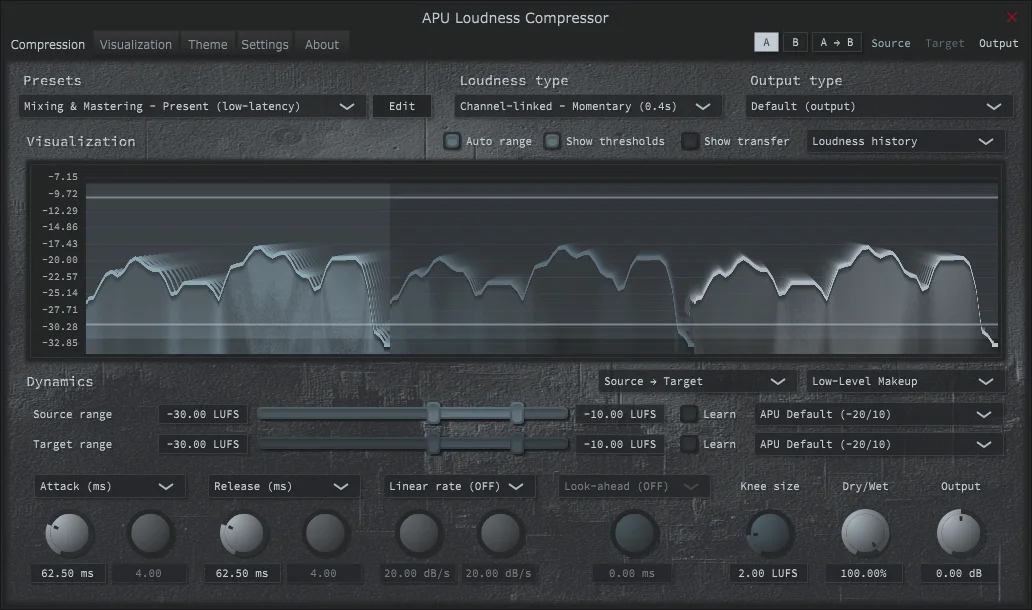Open the About tab
This screenshot has height=610, width=1032.
(321, 44)
